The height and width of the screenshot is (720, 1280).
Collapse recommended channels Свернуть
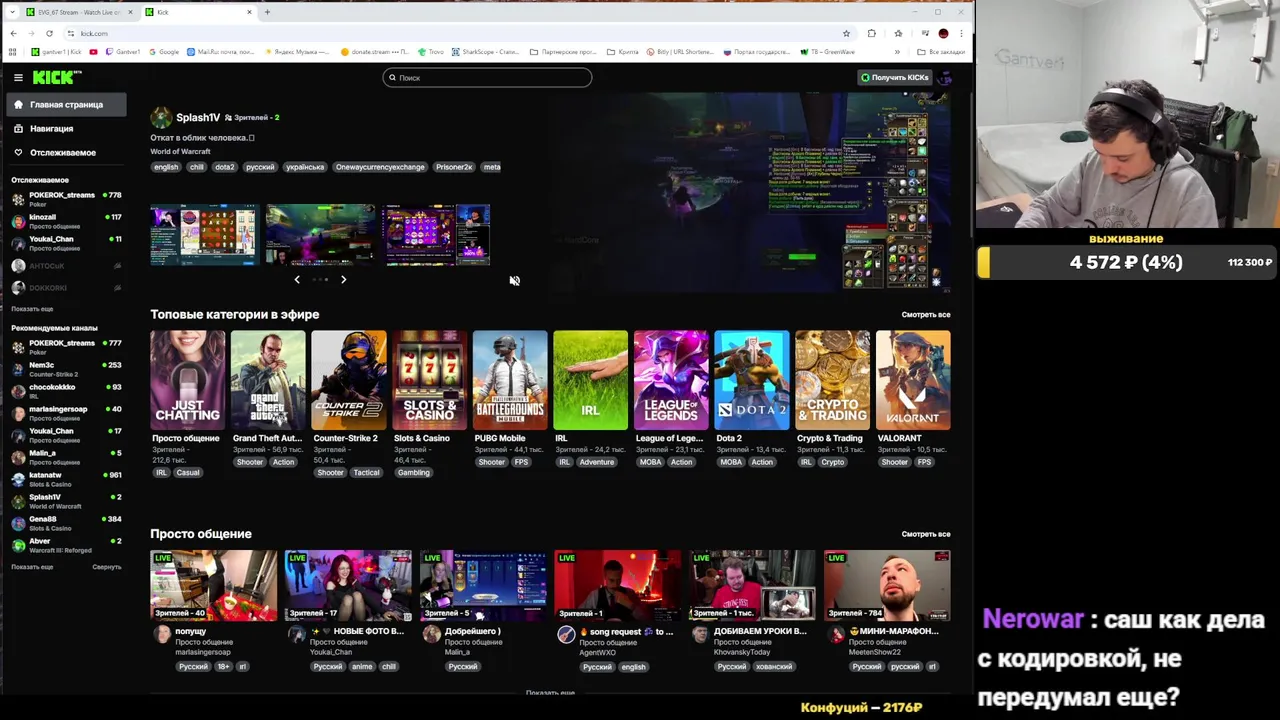[107, 567]
